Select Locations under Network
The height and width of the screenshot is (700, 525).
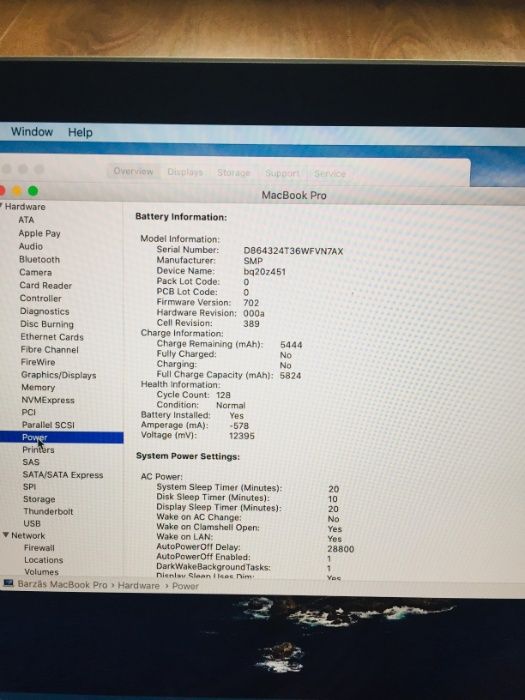click(x=43, y=559)
